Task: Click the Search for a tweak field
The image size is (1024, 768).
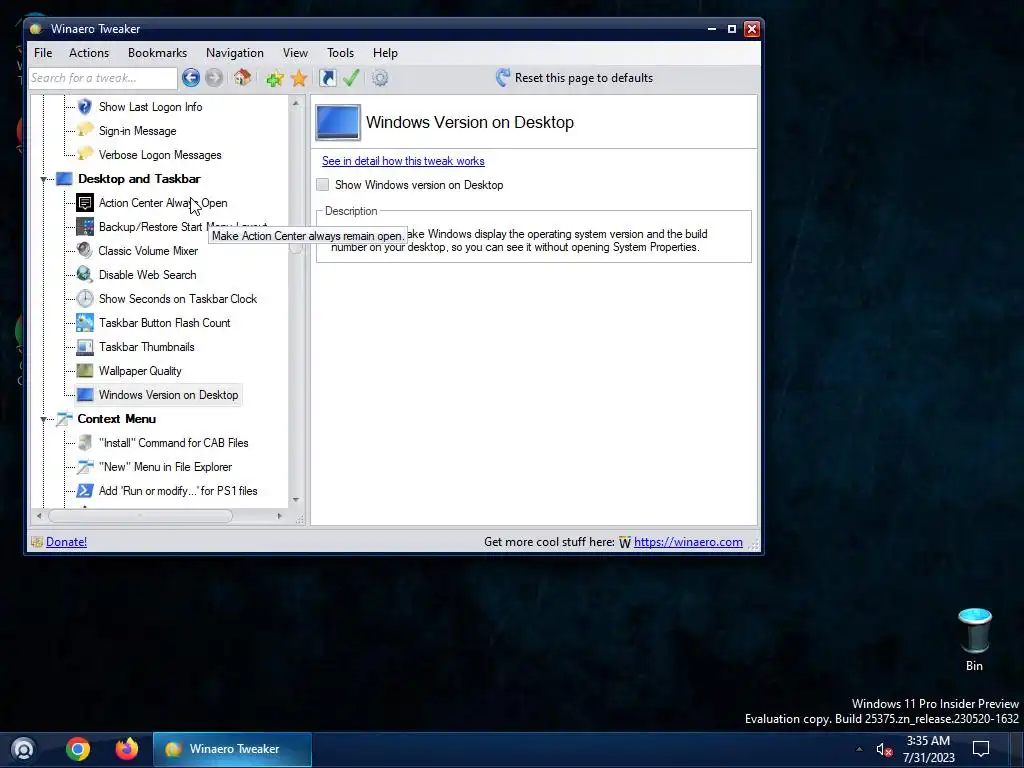Action: [103, 78]
